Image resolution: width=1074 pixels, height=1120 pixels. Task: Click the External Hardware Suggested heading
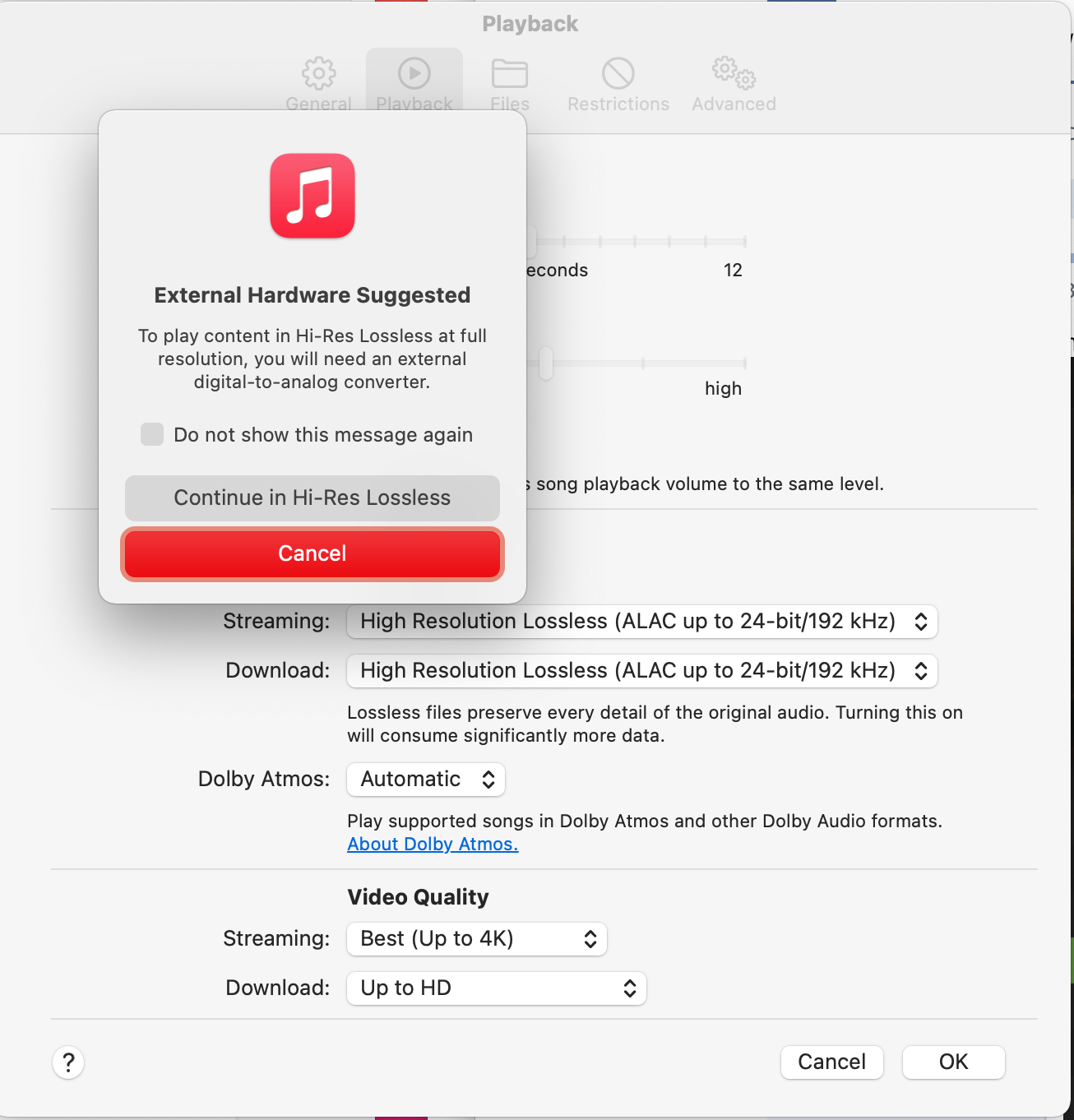point(312,295)
